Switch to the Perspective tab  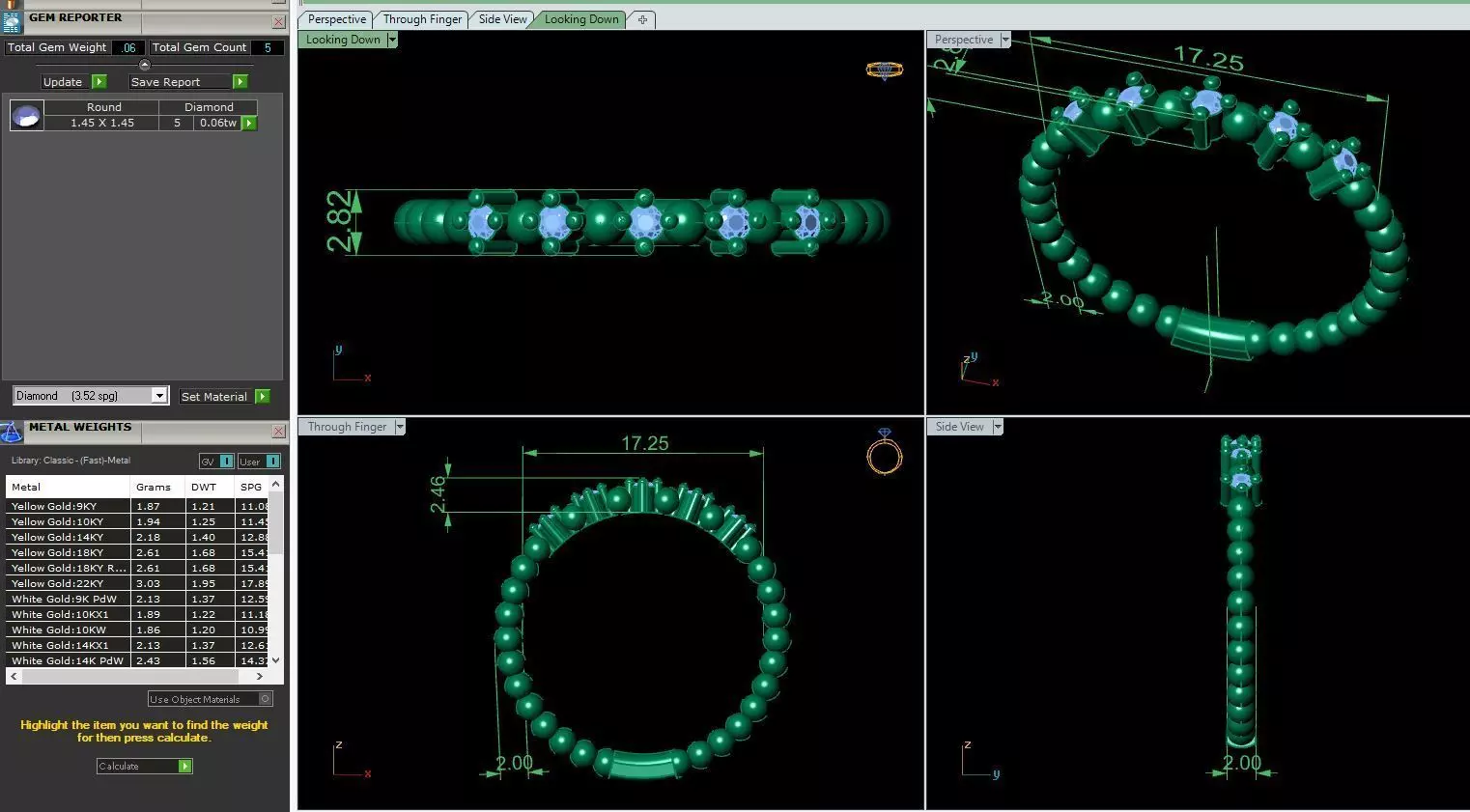pos(337,19)
